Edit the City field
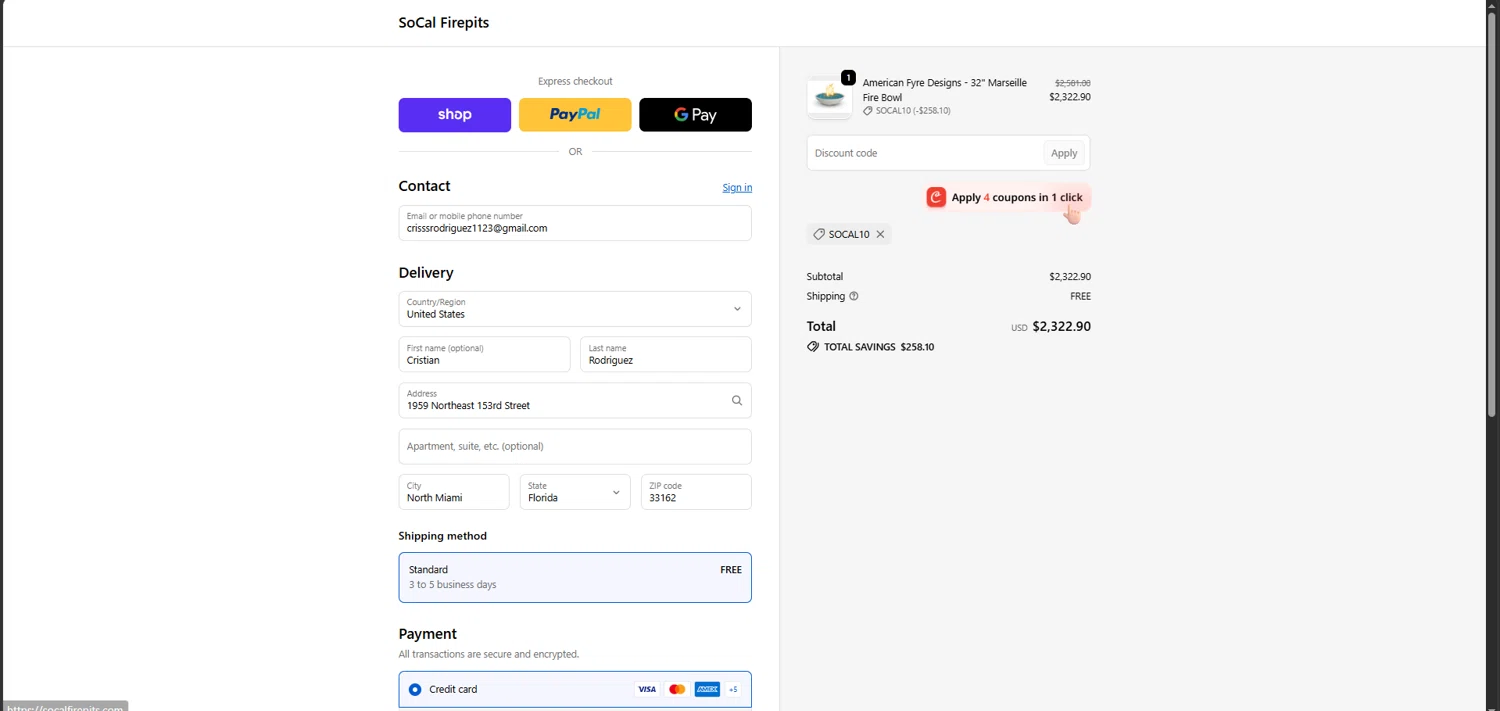1500x711 pixels. [454, 492]
